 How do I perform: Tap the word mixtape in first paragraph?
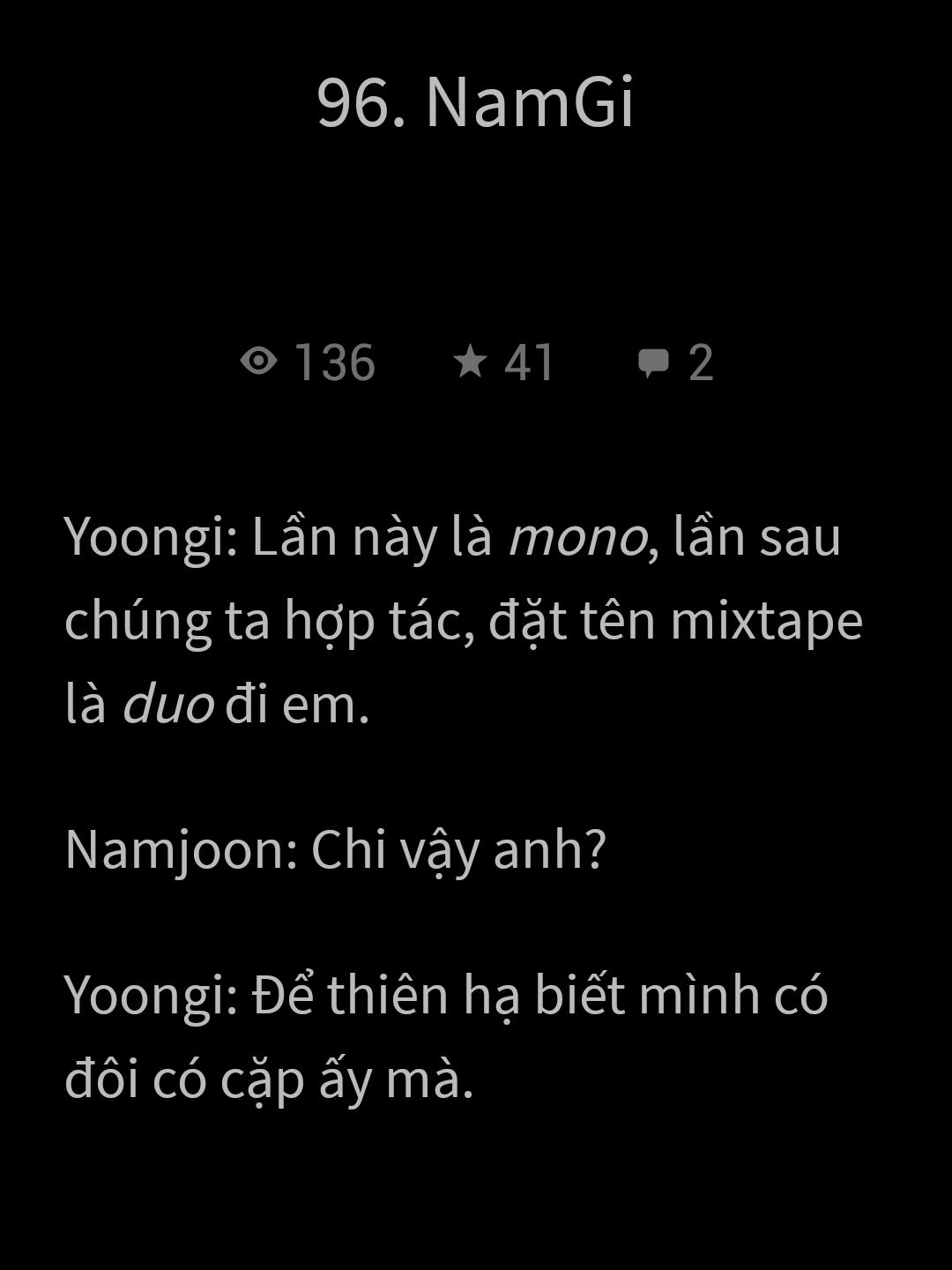tap(766, 623)
